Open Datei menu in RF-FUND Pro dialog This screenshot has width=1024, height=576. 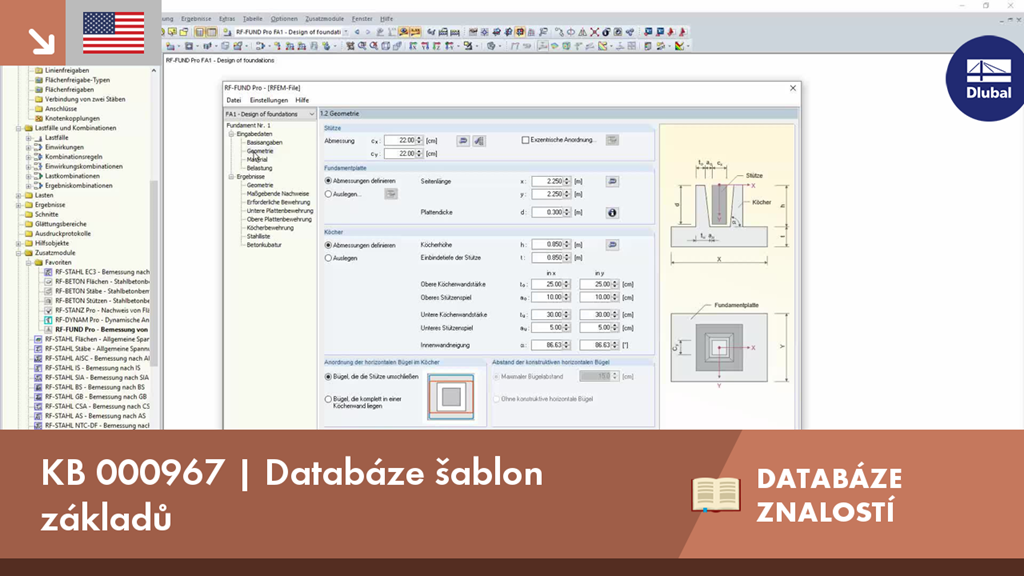tap(234, 101)
